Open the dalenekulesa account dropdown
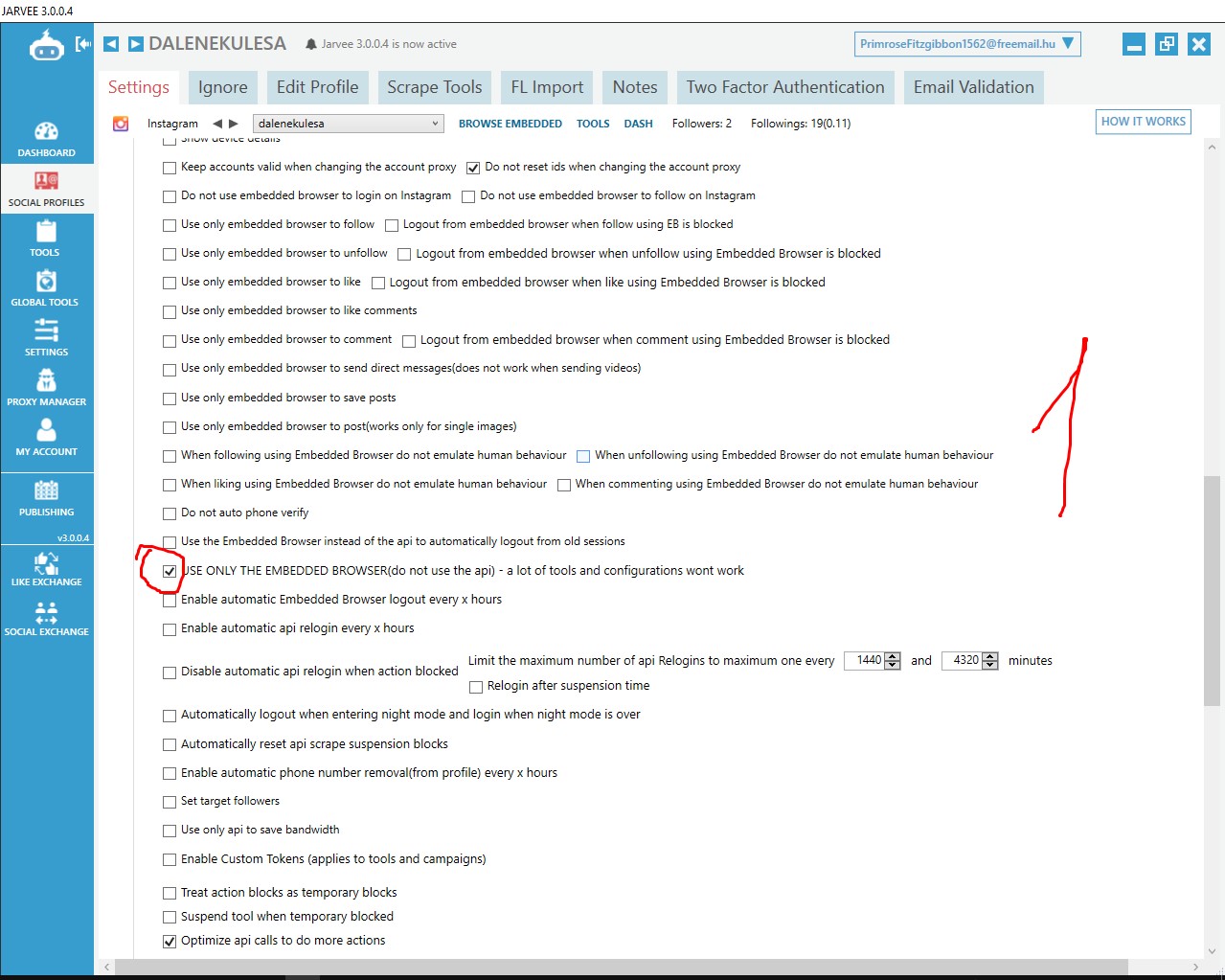This screenshot has height=980, width=1225. click(348, 124)
